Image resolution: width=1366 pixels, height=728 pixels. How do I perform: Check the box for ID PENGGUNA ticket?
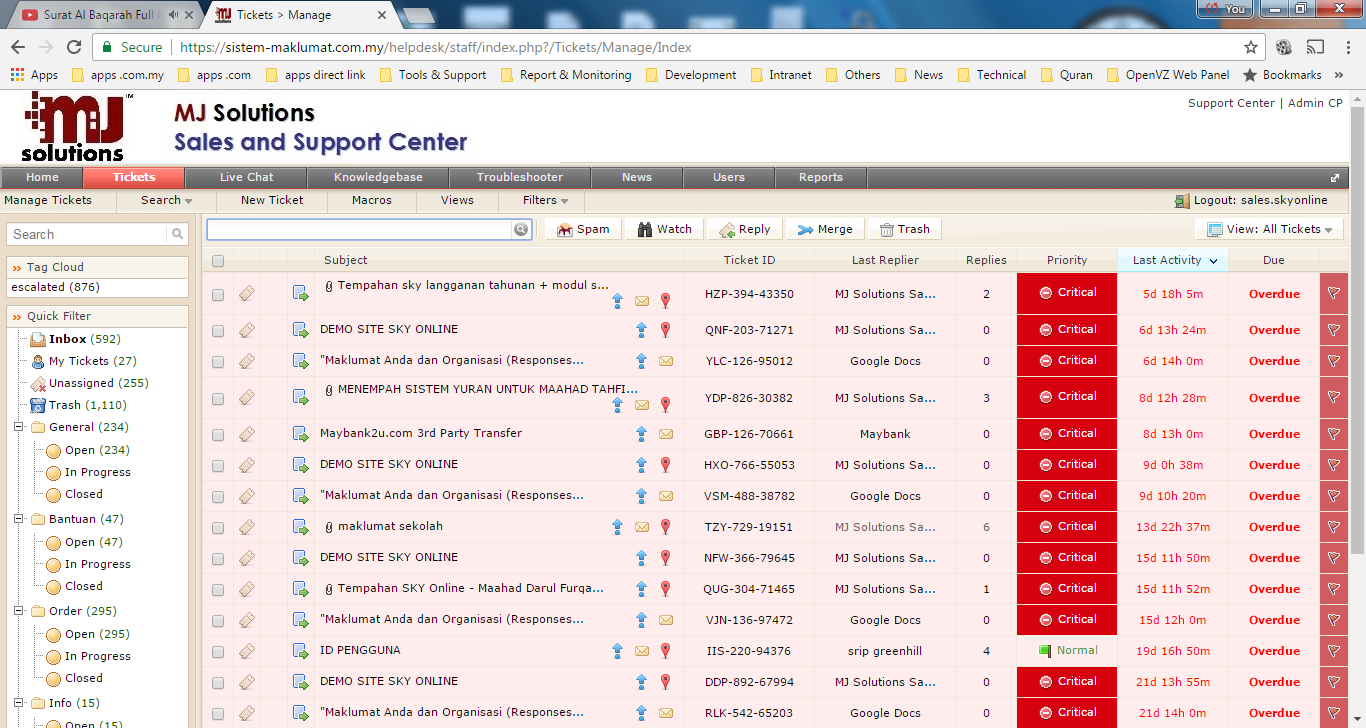[218, 652]
